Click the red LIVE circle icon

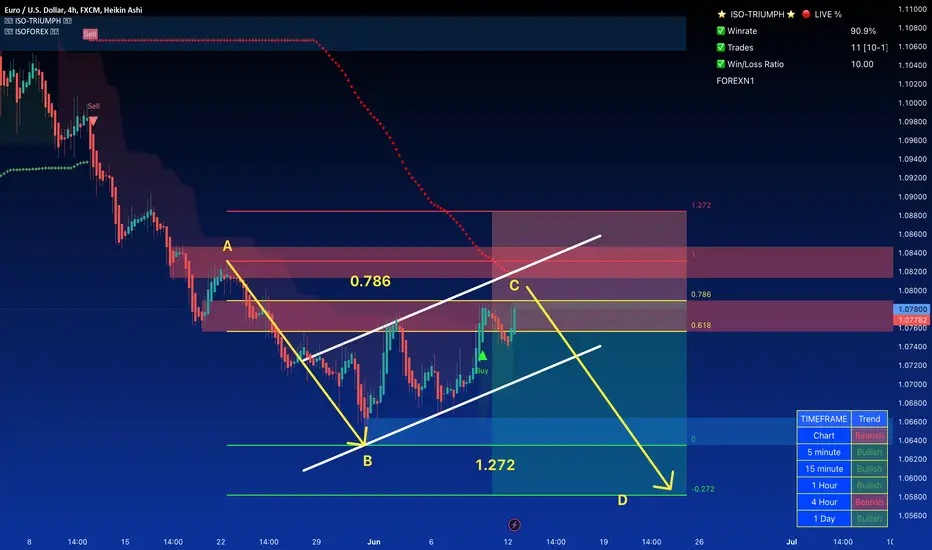click(x=806, y=14)
